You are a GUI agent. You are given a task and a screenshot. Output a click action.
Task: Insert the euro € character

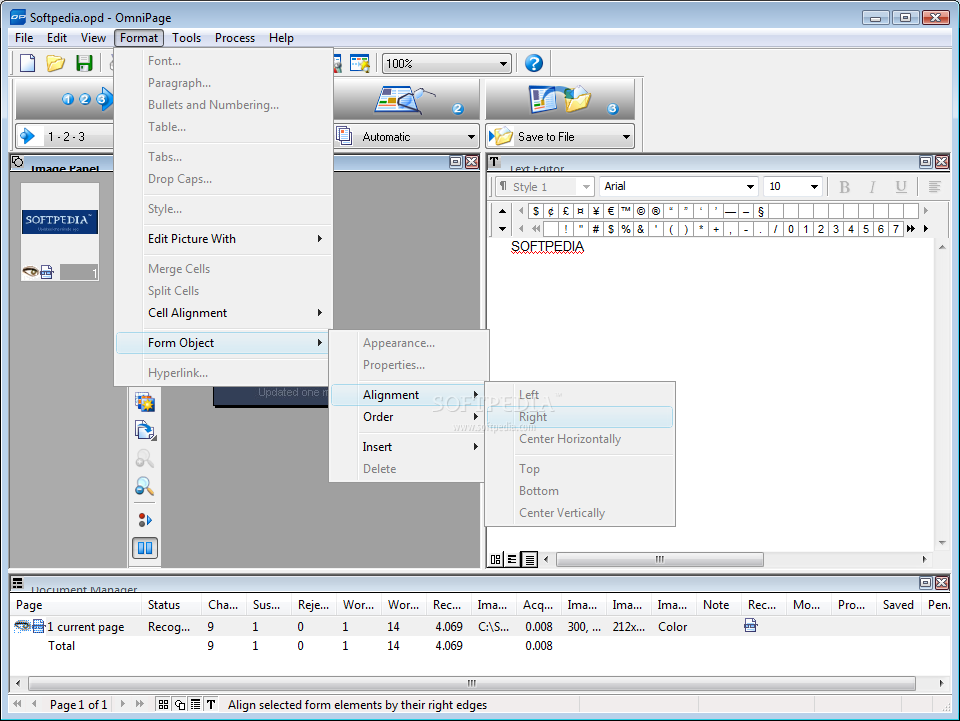point(610,211)
